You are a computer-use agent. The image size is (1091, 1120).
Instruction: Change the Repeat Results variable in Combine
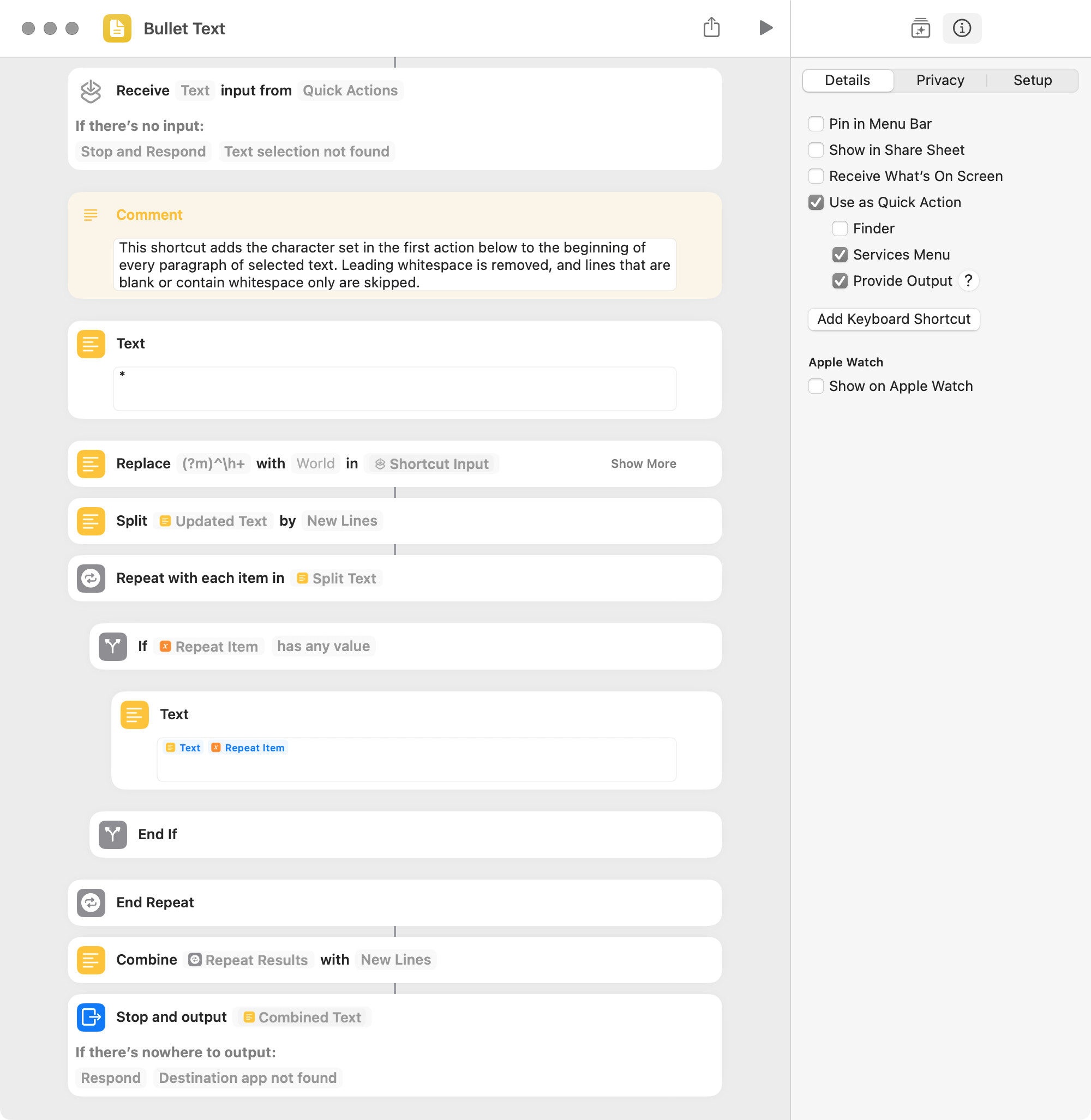tap(248, 960)
